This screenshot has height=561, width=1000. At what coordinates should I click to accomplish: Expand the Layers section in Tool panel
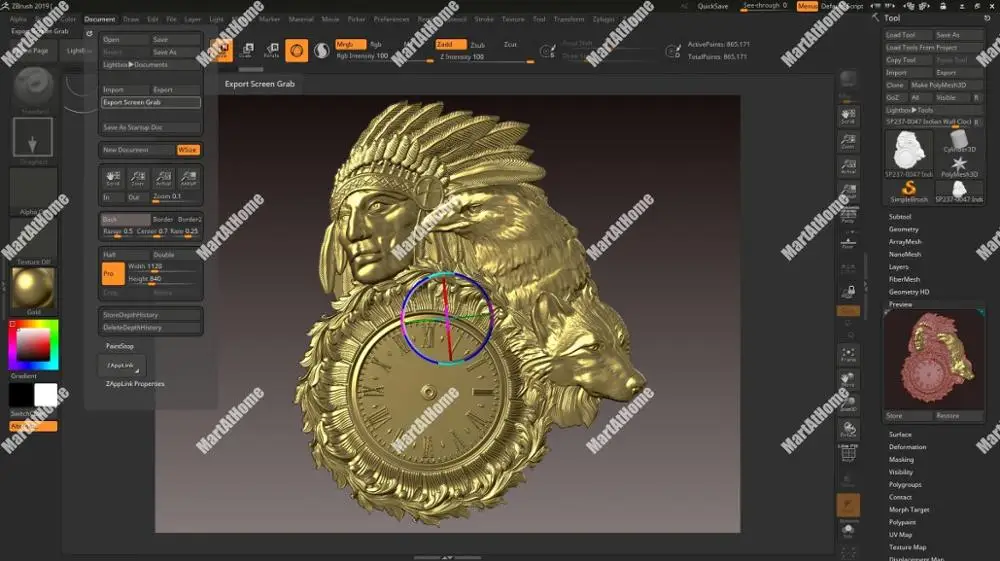899,266
